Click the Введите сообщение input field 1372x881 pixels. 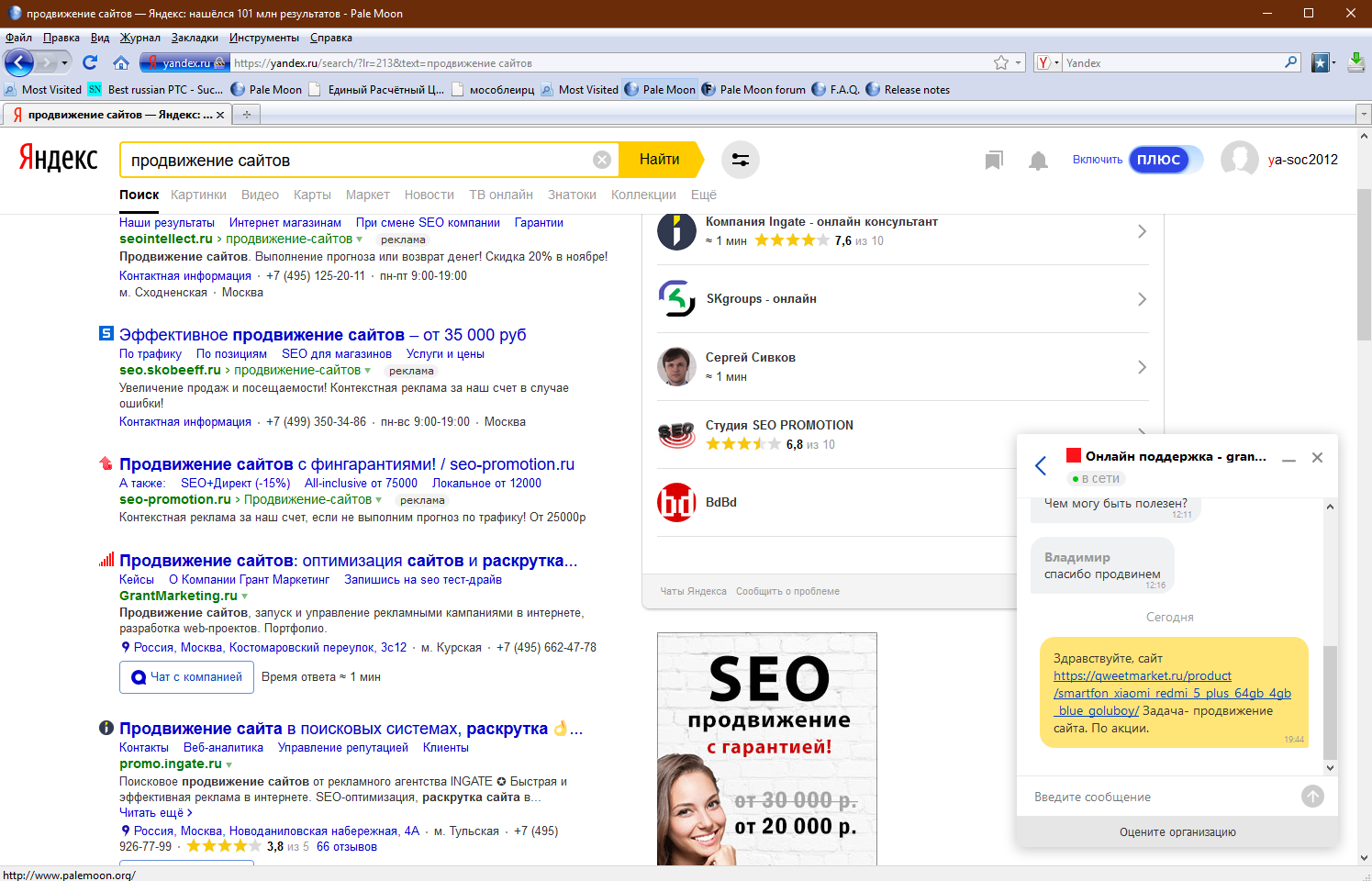click(1161, 797)
